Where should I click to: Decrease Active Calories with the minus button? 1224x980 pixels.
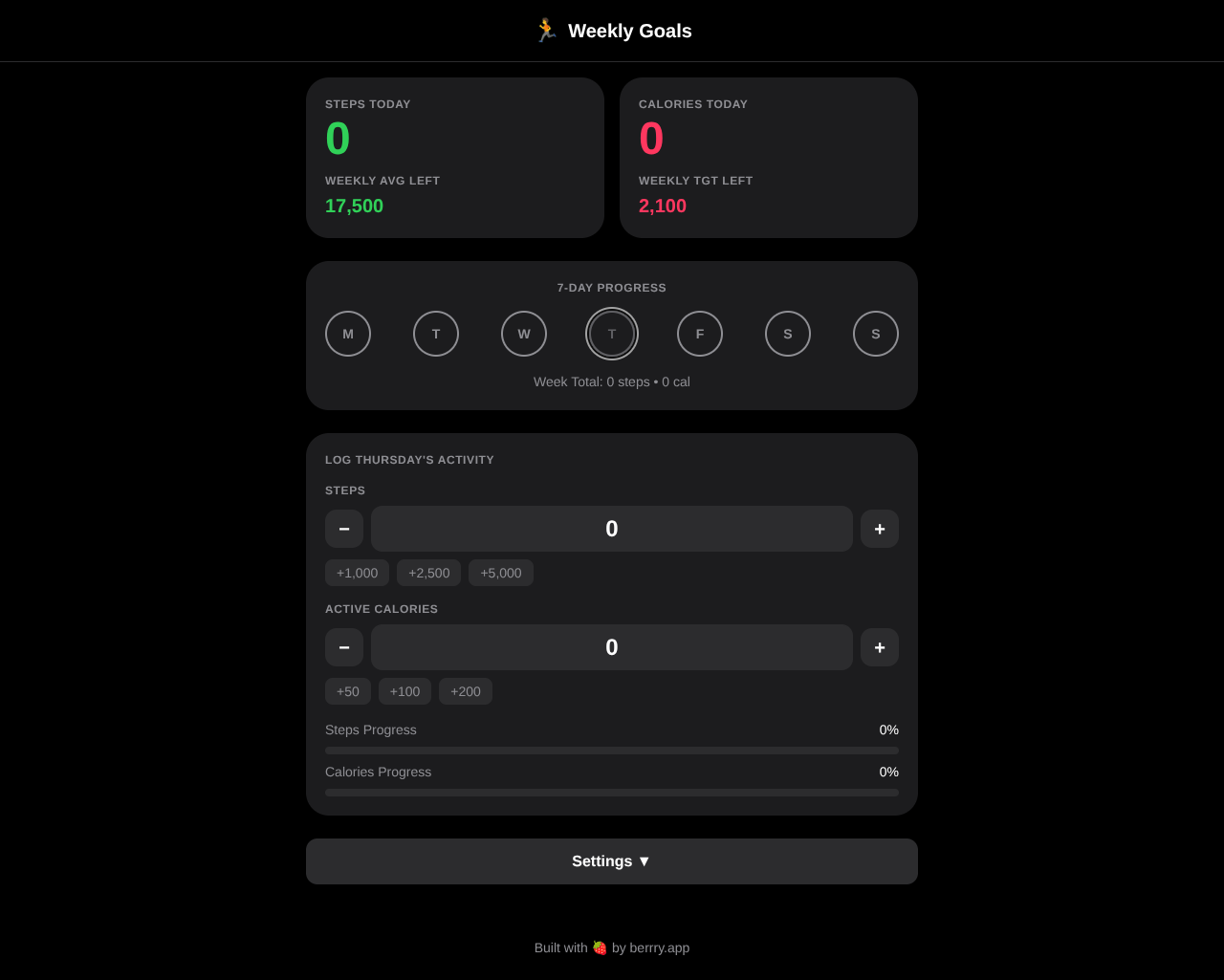(344, 647)
